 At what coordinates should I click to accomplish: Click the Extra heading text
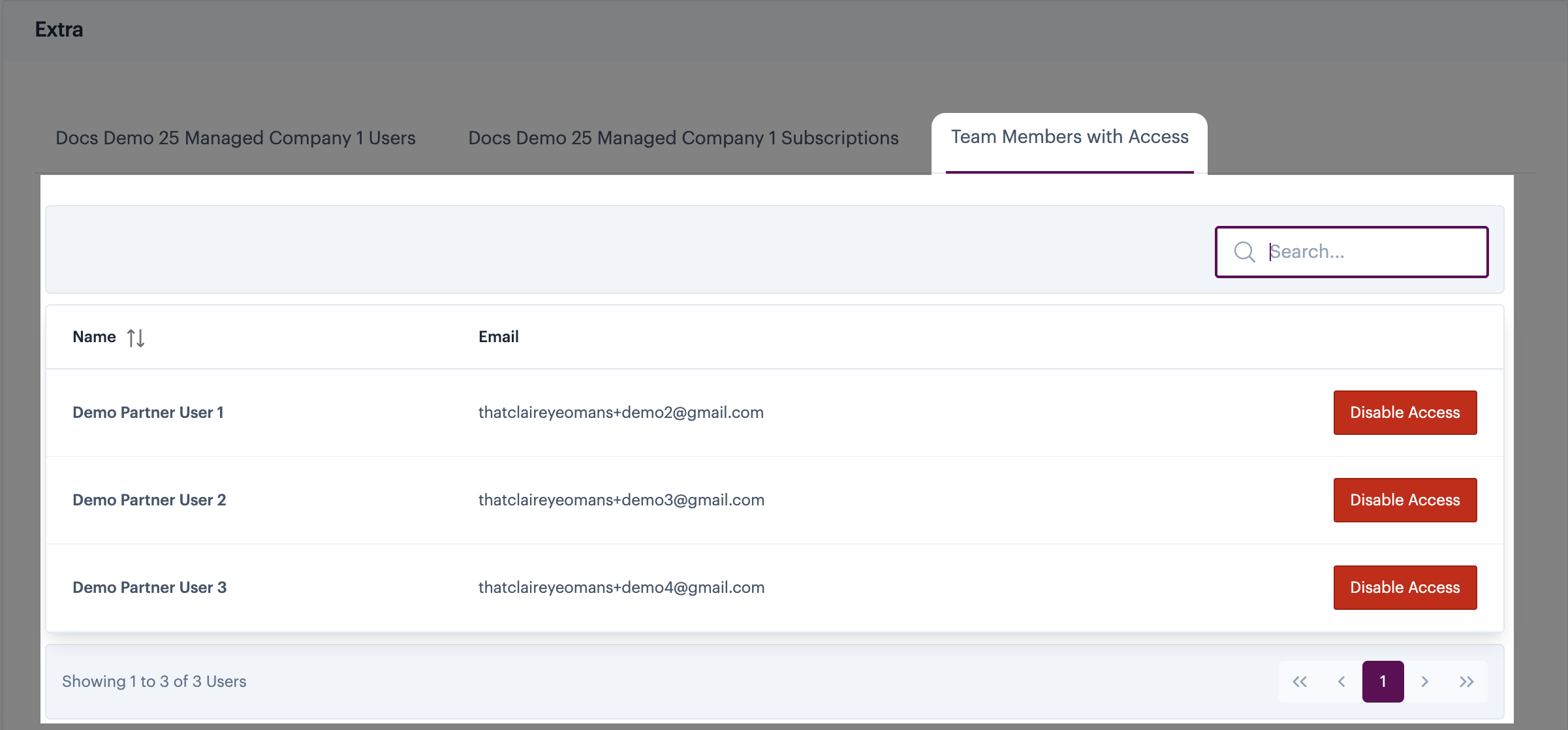59,30
